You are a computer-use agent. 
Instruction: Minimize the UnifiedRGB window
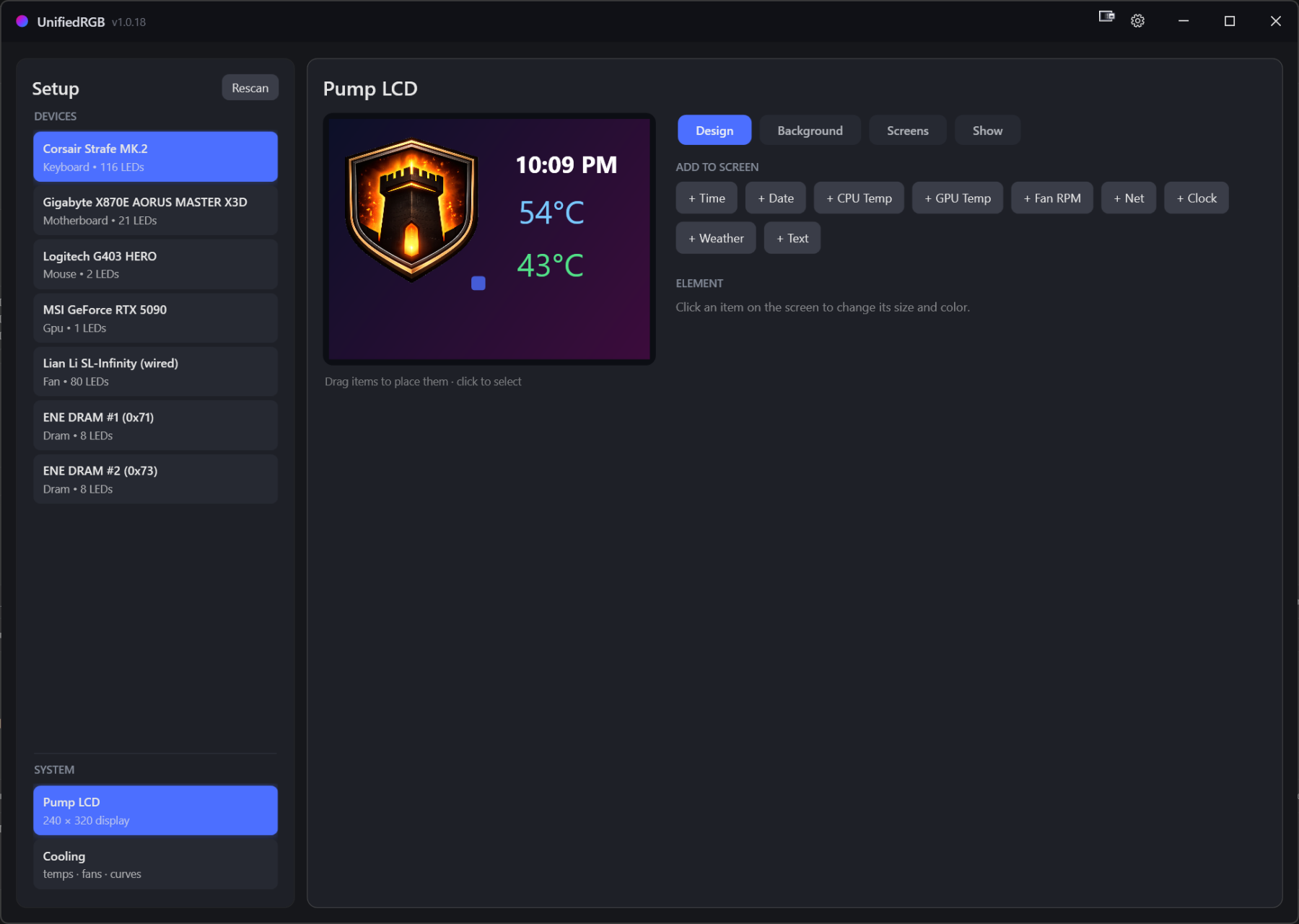point(1184,21)
